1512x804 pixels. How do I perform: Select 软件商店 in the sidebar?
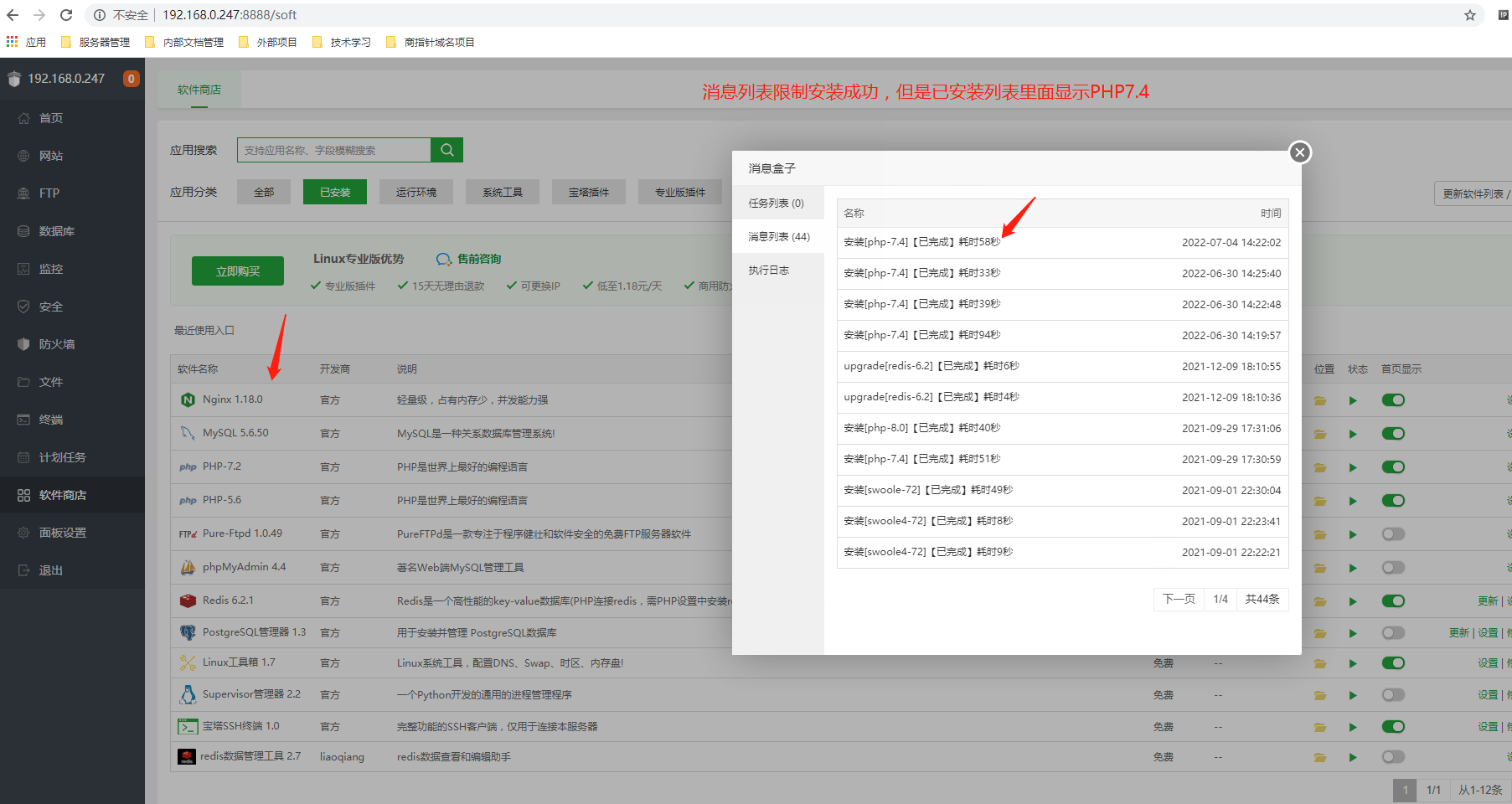click(x=72, y=495)
